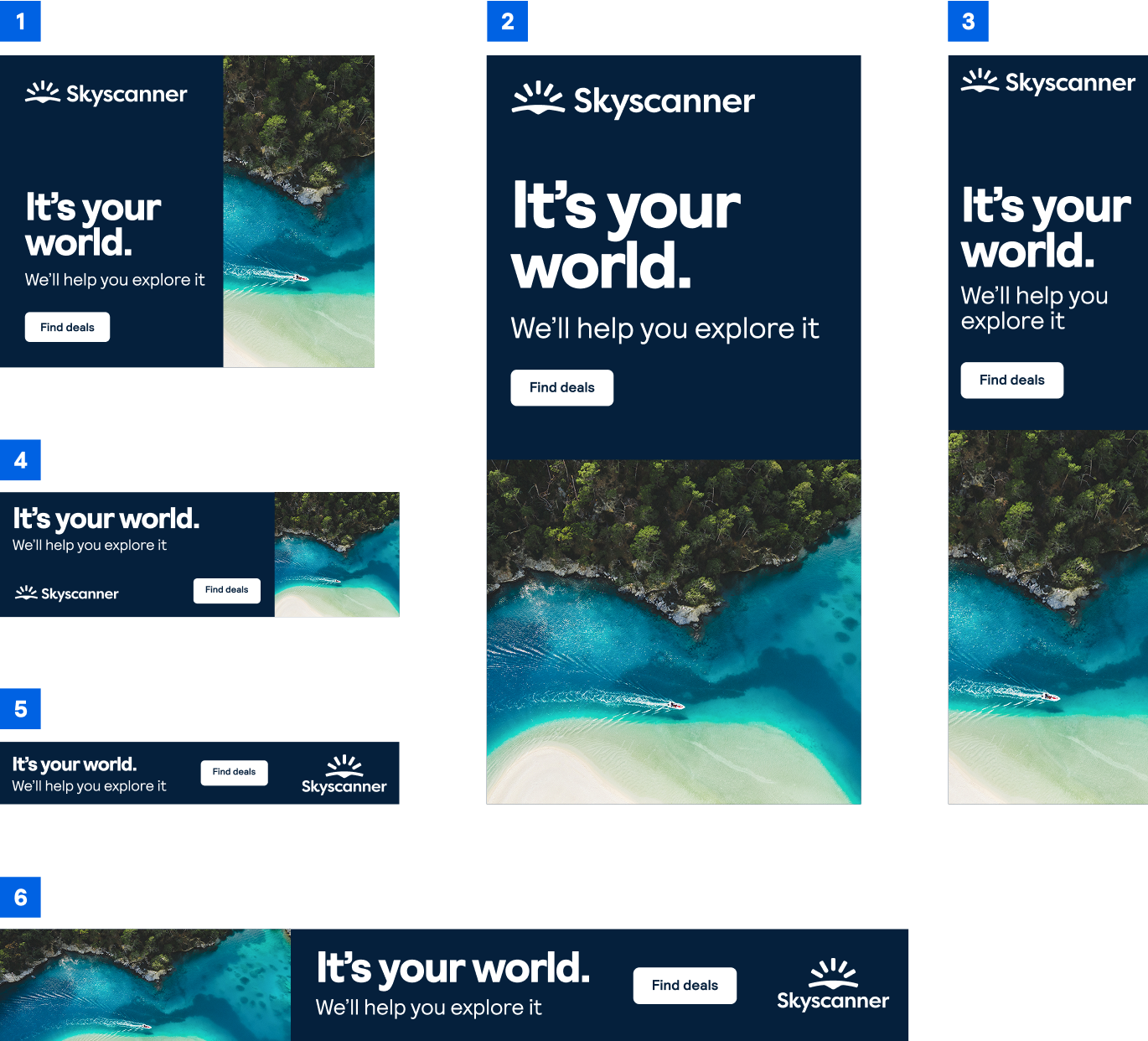Click Find deals button in banner 5
The height and width of the screenshot is (1041, 1148).
[x=234, y=772]
